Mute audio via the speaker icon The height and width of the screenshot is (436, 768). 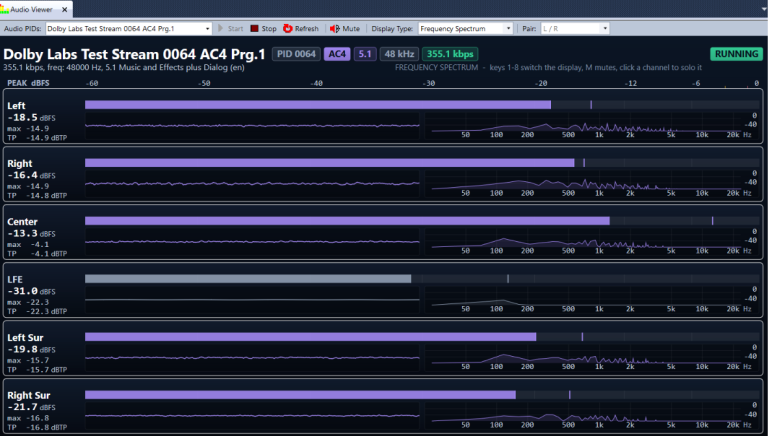[335, 28]
